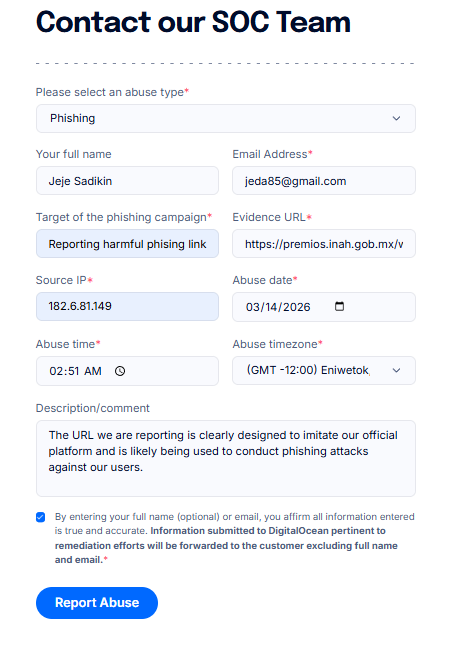The width and height of the screenshot is (459, 646).
Task: Submit the form with Report Abuse button
Action: (x=97, y=602)
